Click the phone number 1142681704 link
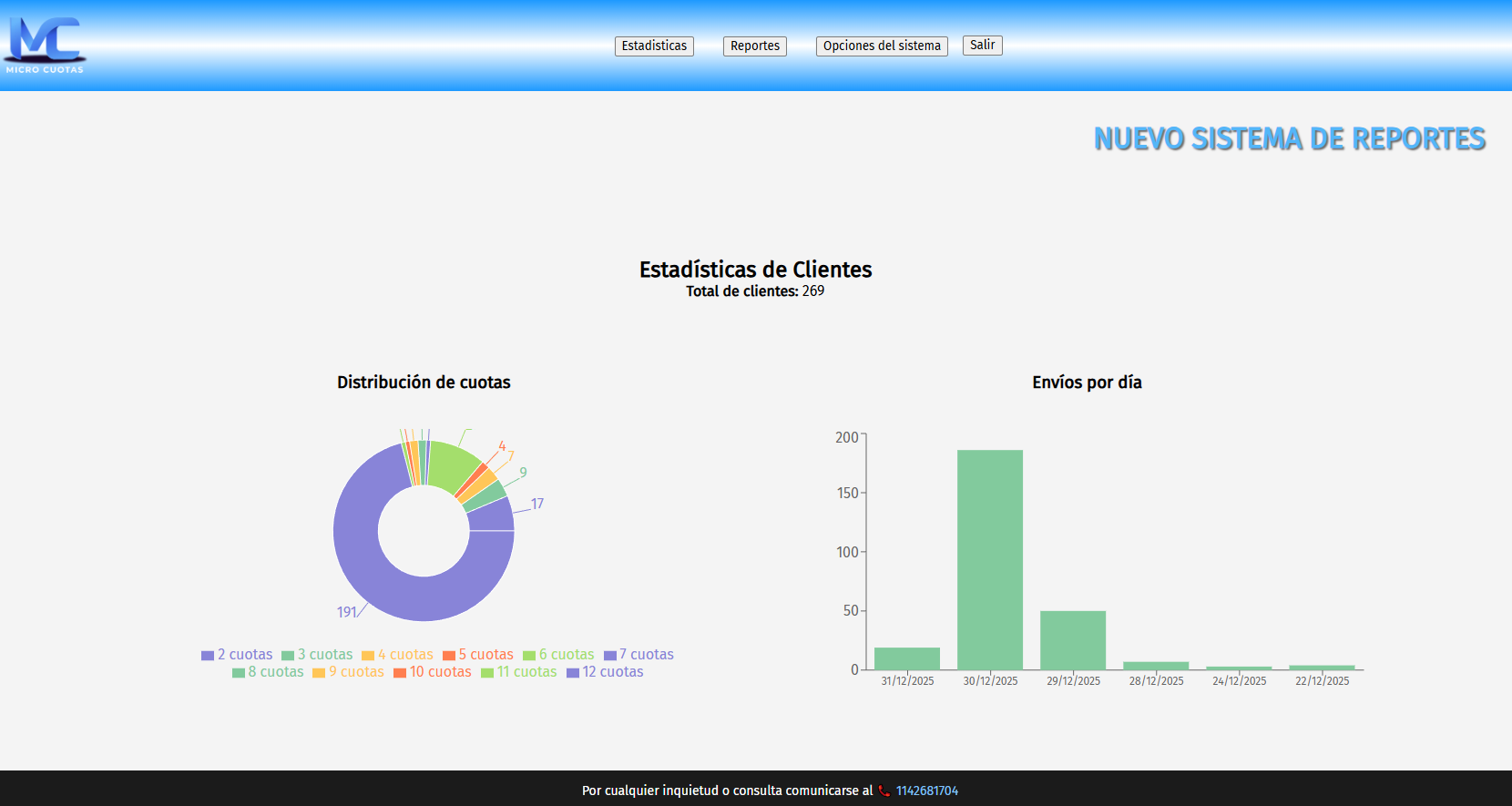The height and width of the screenshot is (806, 1512). pos(926,791)
